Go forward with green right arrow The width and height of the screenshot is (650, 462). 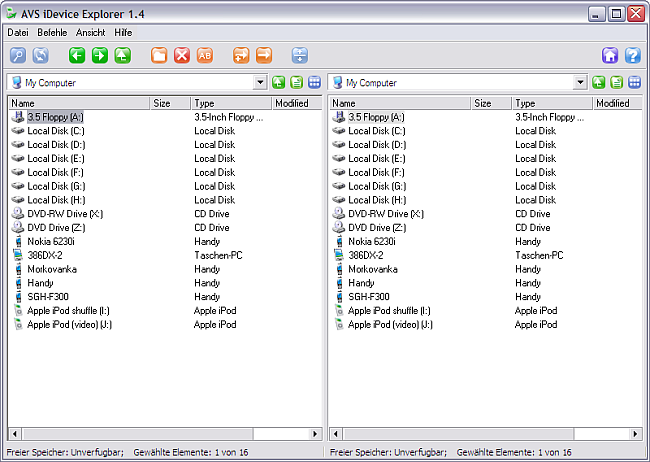point(100,55)
